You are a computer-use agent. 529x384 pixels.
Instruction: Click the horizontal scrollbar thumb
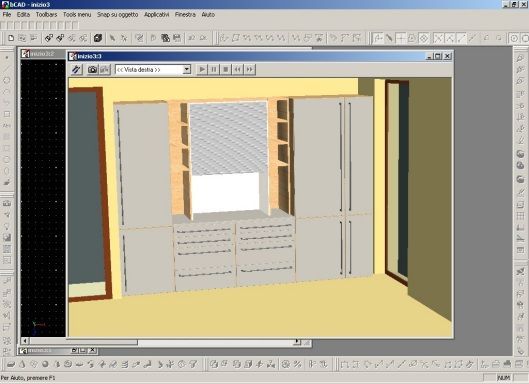pyautogui.click(x=83, y=342)
